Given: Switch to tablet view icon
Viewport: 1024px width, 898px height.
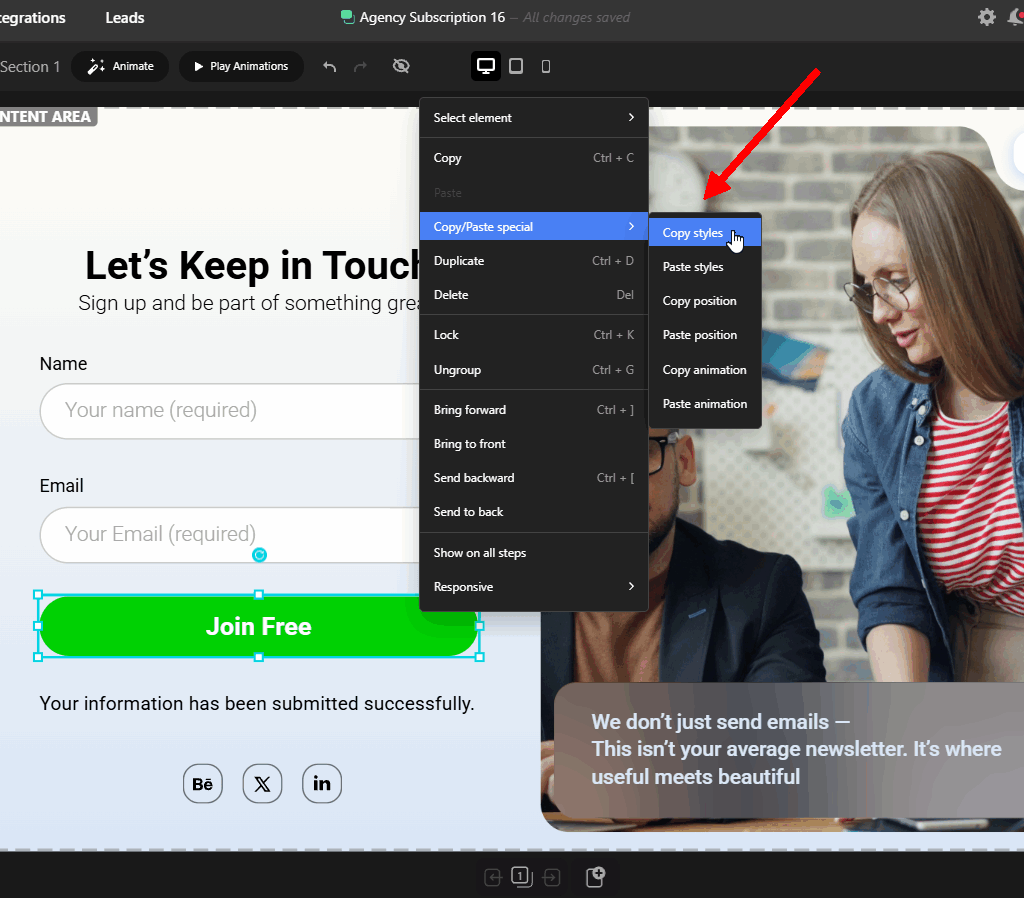Looking at the screenshot, I should (x=516, y=66).
